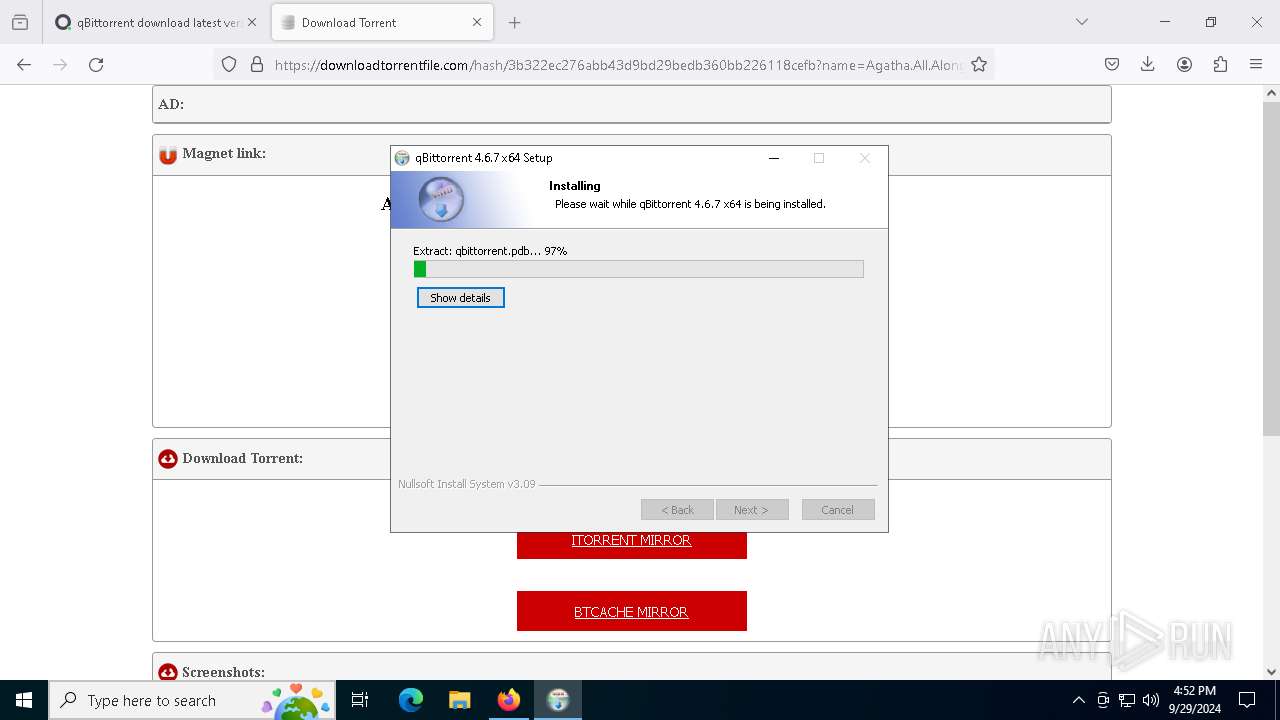Click the installer extraction progress bar

coord(638,269)
